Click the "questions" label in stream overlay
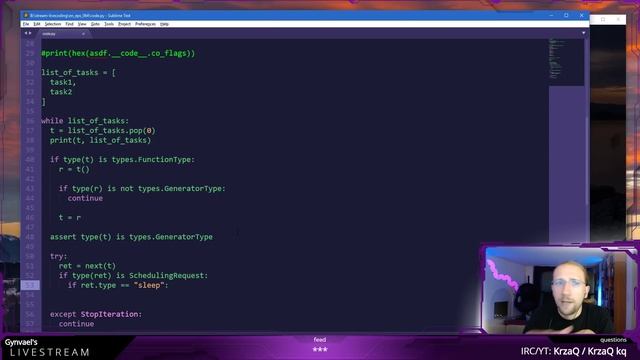The image size is (640, 360). tap(613, 340)
